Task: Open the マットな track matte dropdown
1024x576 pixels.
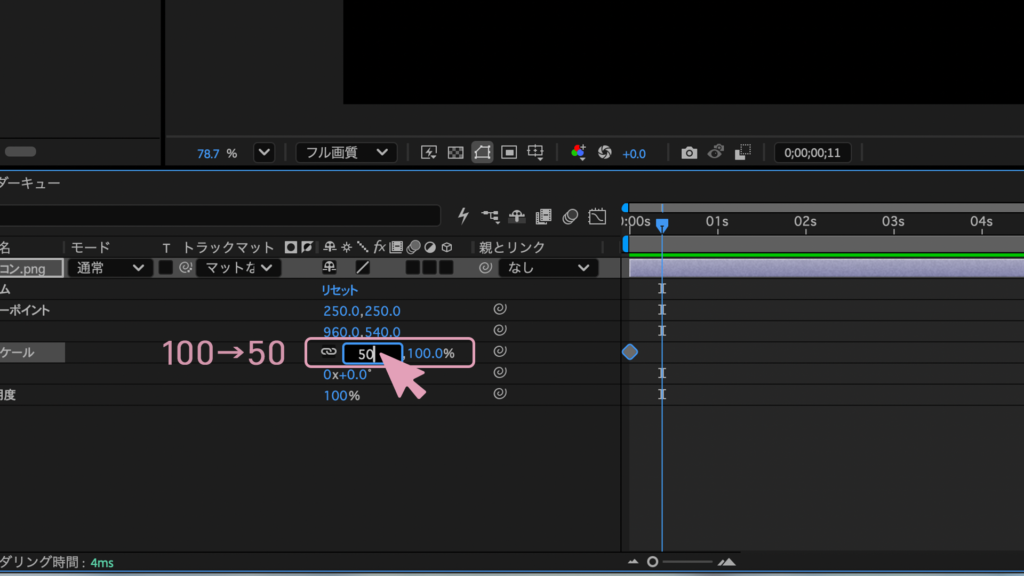Action: (x=238, y=268)
